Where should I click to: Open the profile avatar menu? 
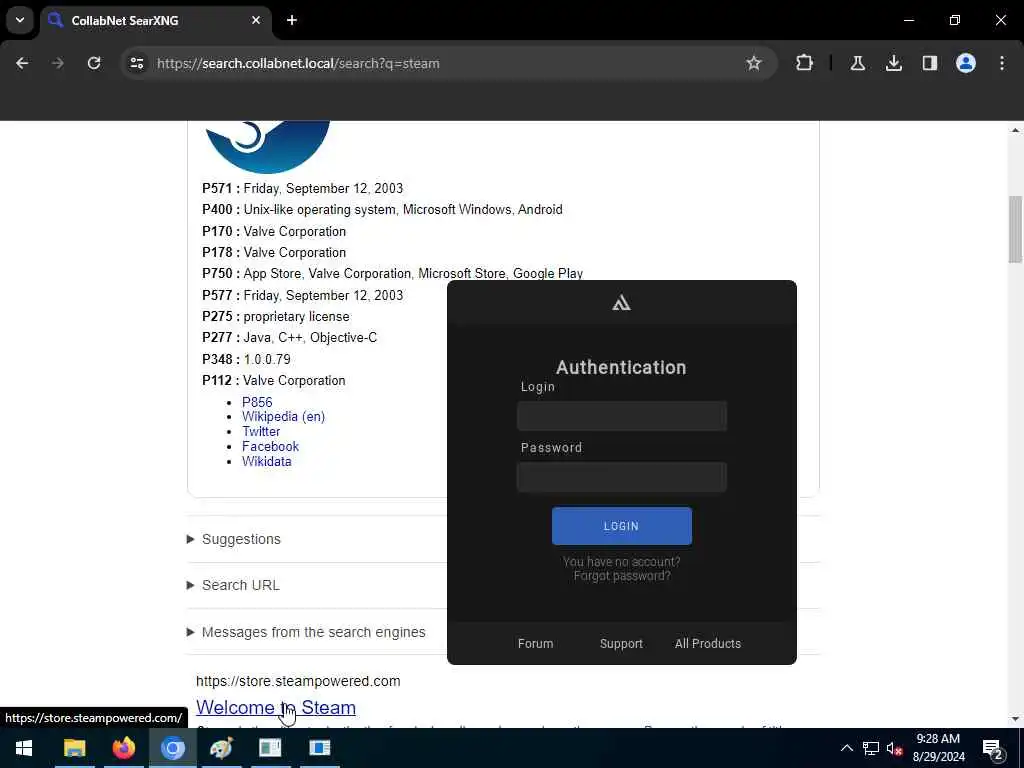(x=966, y=63)
